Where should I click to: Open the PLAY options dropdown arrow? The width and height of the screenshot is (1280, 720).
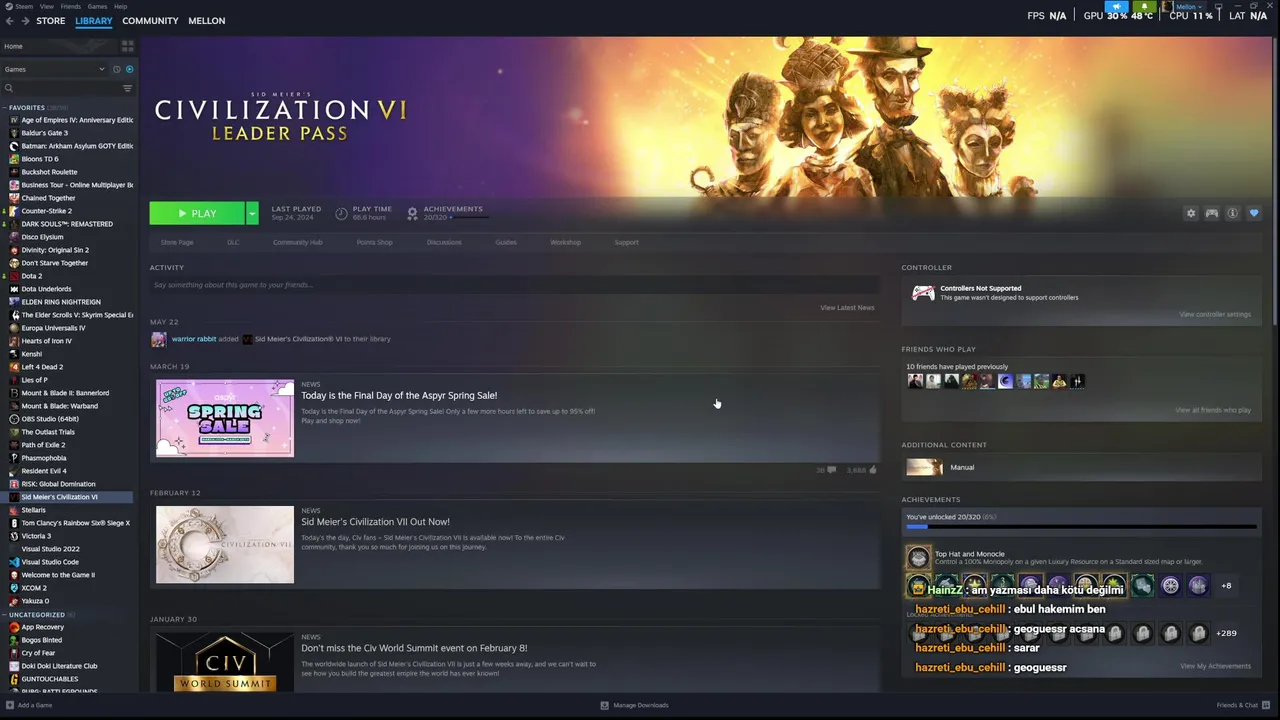252,213
